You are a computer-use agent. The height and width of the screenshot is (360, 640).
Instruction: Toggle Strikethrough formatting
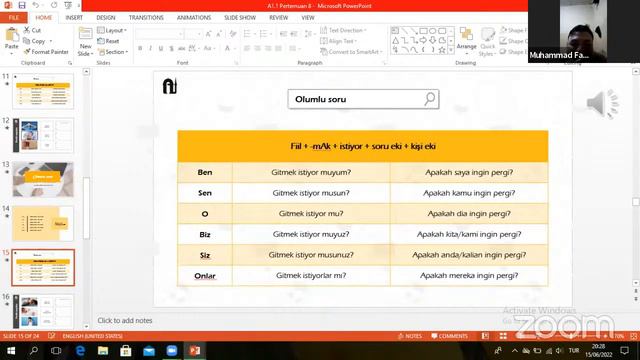[x=182, y=48]
